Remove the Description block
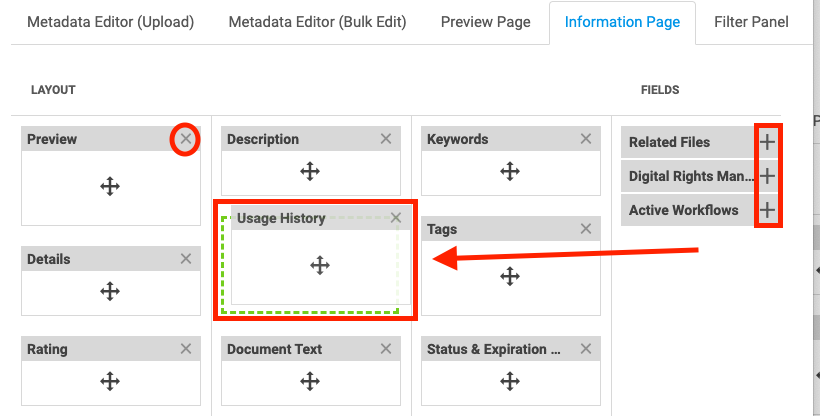820x416 pixels. [386, 139]
